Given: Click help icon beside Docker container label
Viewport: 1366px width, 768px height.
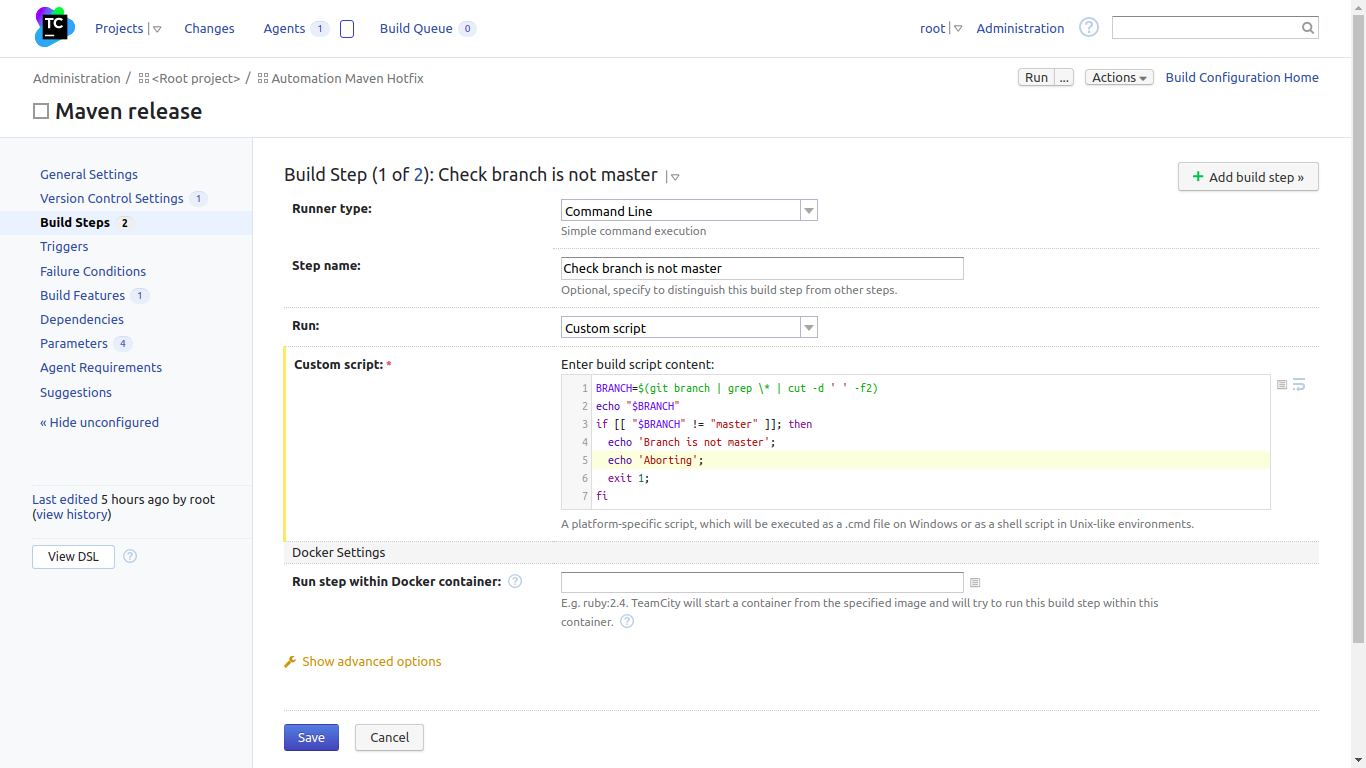Looking at the screenshot, I should 515,581.
